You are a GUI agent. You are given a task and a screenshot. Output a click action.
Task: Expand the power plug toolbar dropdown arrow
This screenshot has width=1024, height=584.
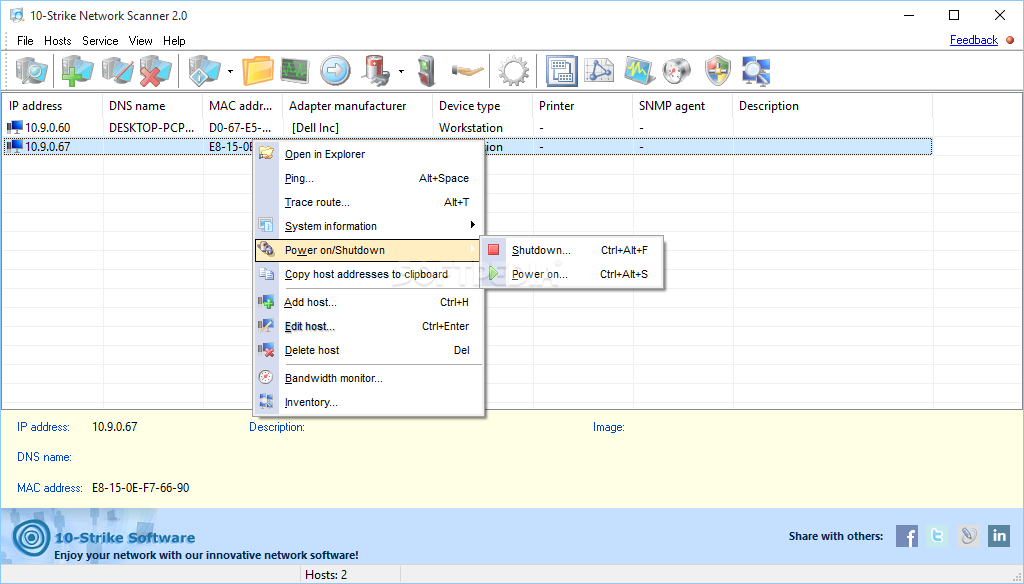401,71
